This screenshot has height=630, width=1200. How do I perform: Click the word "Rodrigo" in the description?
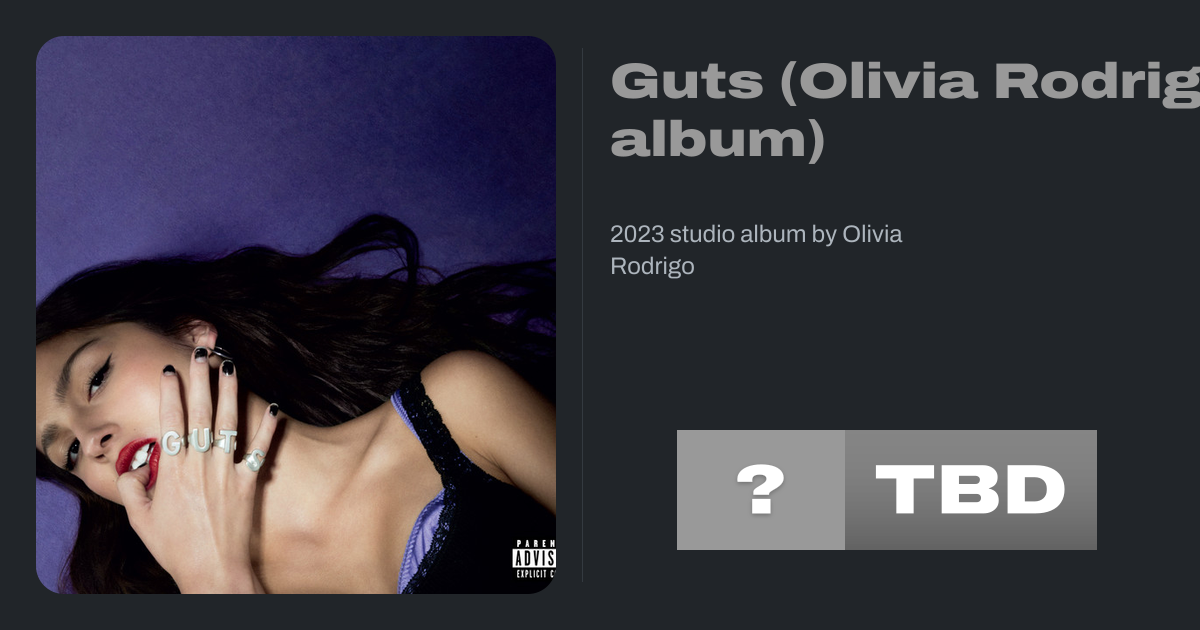[x=652, y=267]
